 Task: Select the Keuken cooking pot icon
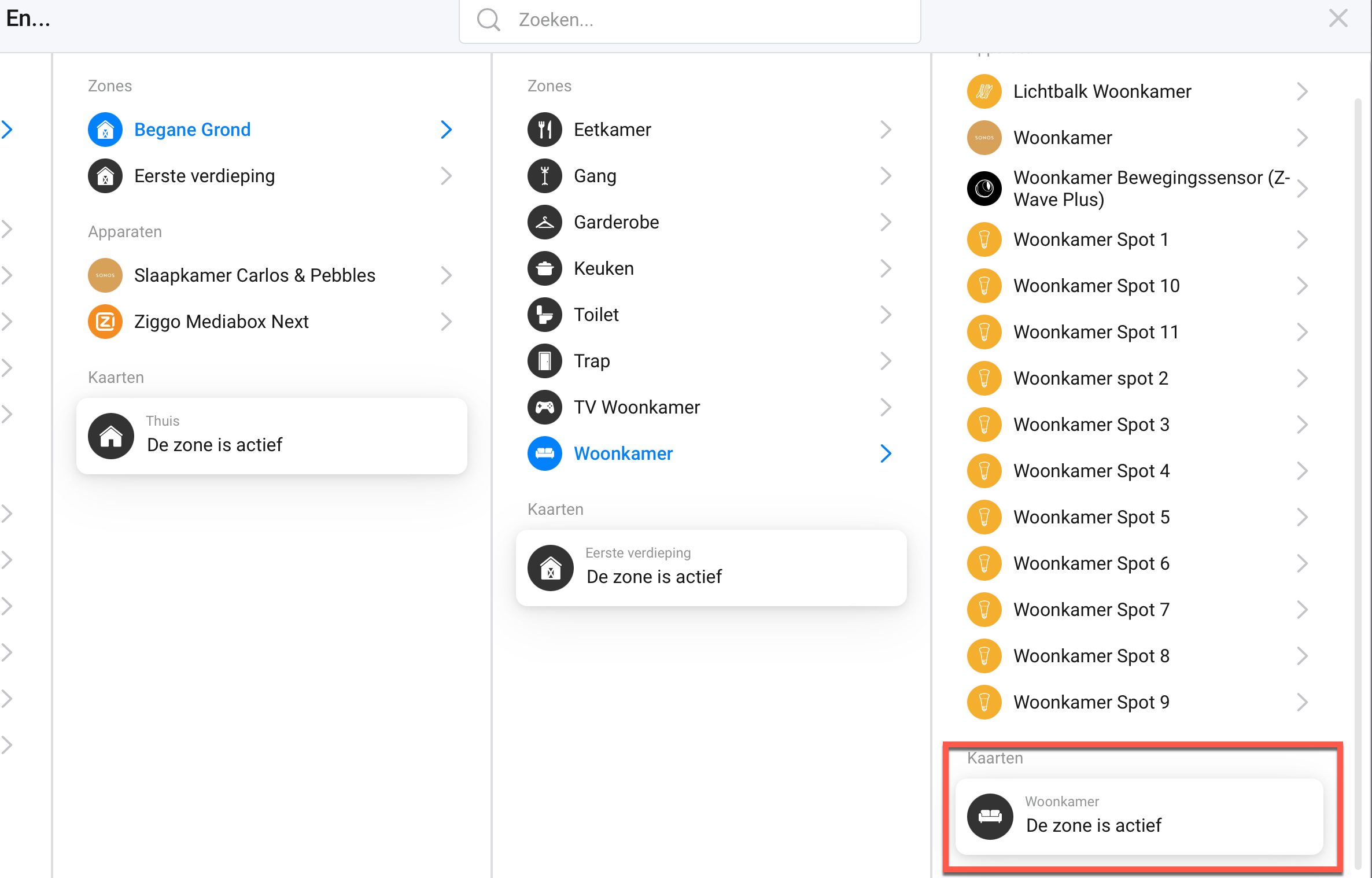pyautogui.click(x=544, y=268)
